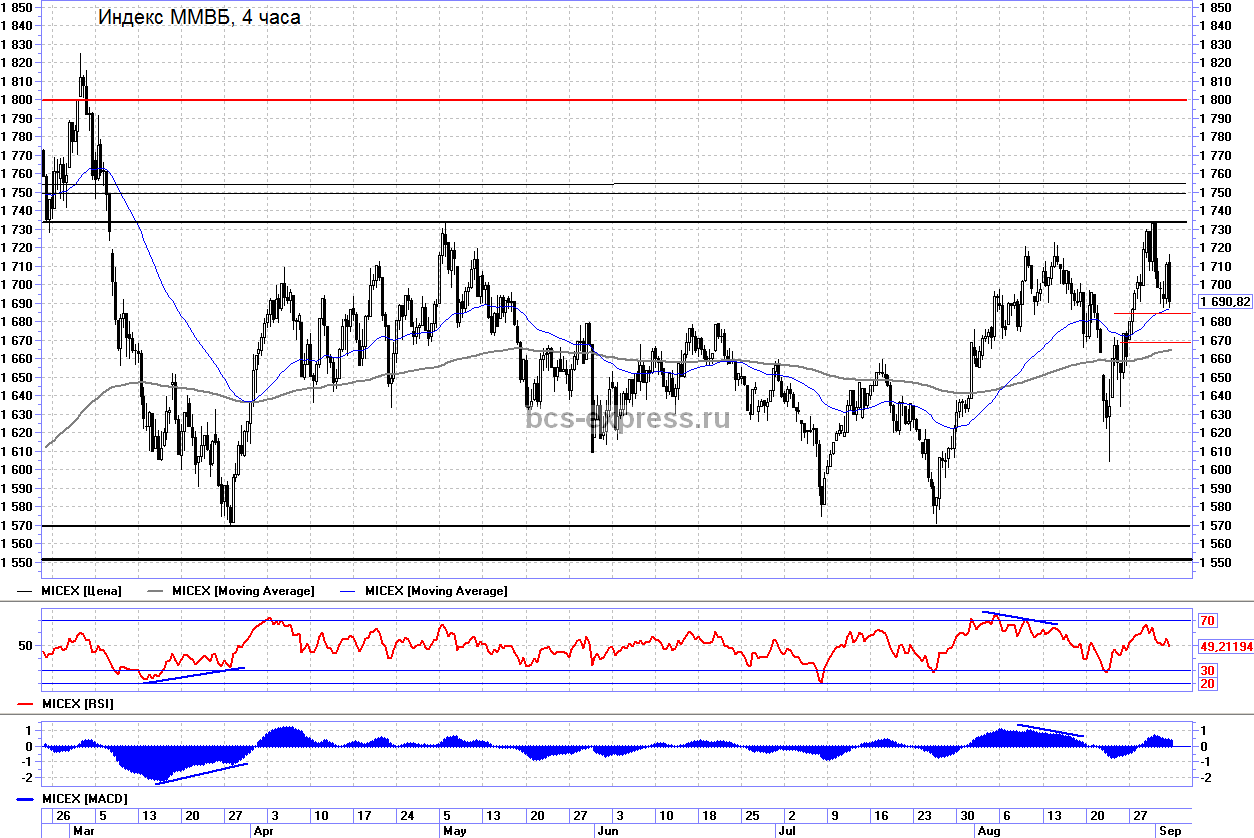
Task: Click the RSI level 20 label
Action: pos(1207,683)
